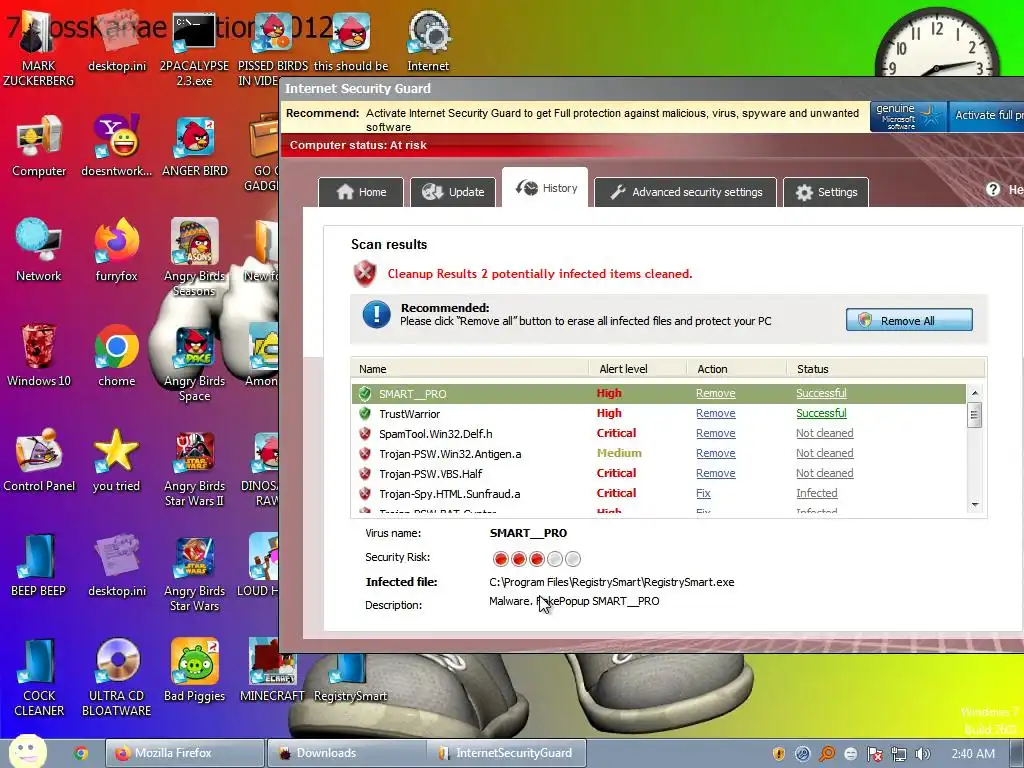Viewport: 1024px width, 768px height.
Task: Select the Computer desktop icon
Action: [39, 146]
